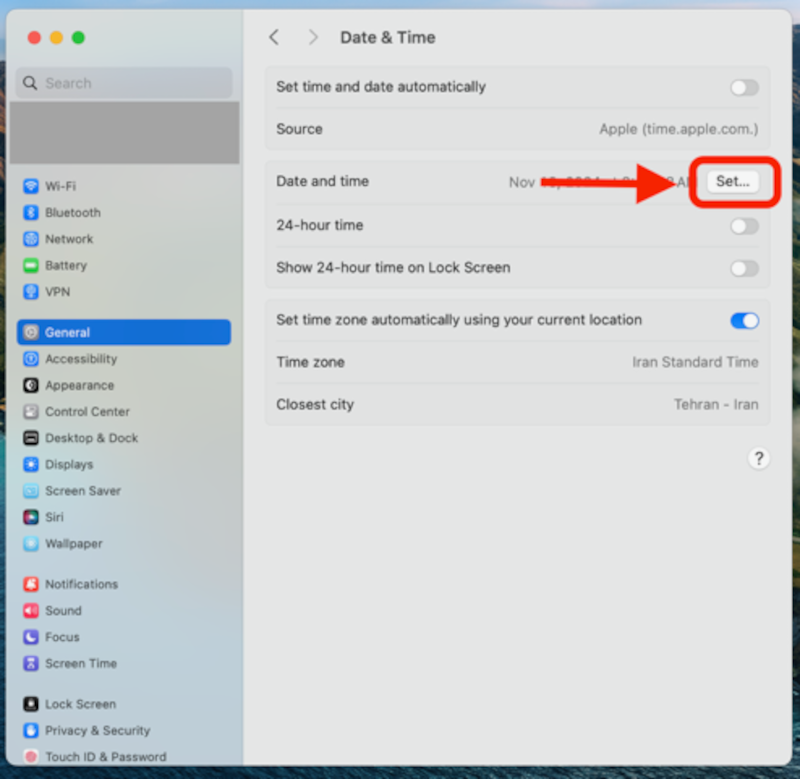Disable automatic time zone using location
The width and height of the screenshot is (800, 779).
click(x=744, y=320)
